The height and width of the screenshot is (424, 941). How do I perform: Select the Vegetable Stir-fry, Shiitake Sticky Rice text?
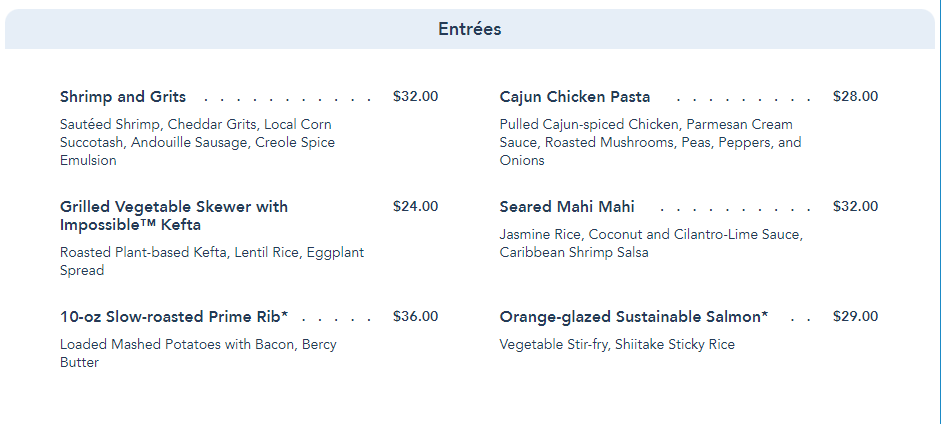[x=617, y=345]
